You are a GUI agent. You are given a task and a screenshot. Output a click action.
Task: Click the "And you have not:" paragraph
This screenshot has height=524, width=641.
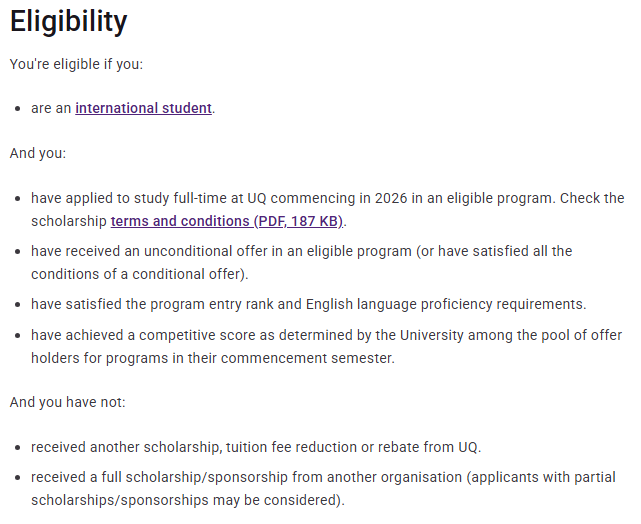(67, 402)
